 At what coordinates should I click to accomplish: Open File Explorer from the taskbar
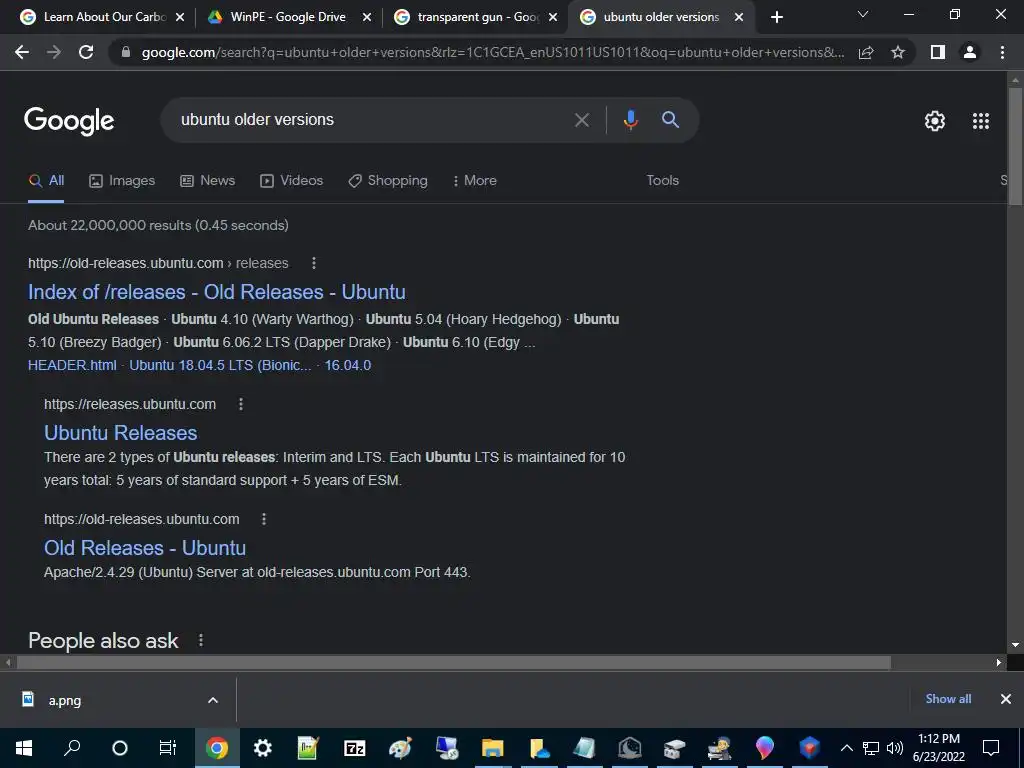(x=492, y=748)
